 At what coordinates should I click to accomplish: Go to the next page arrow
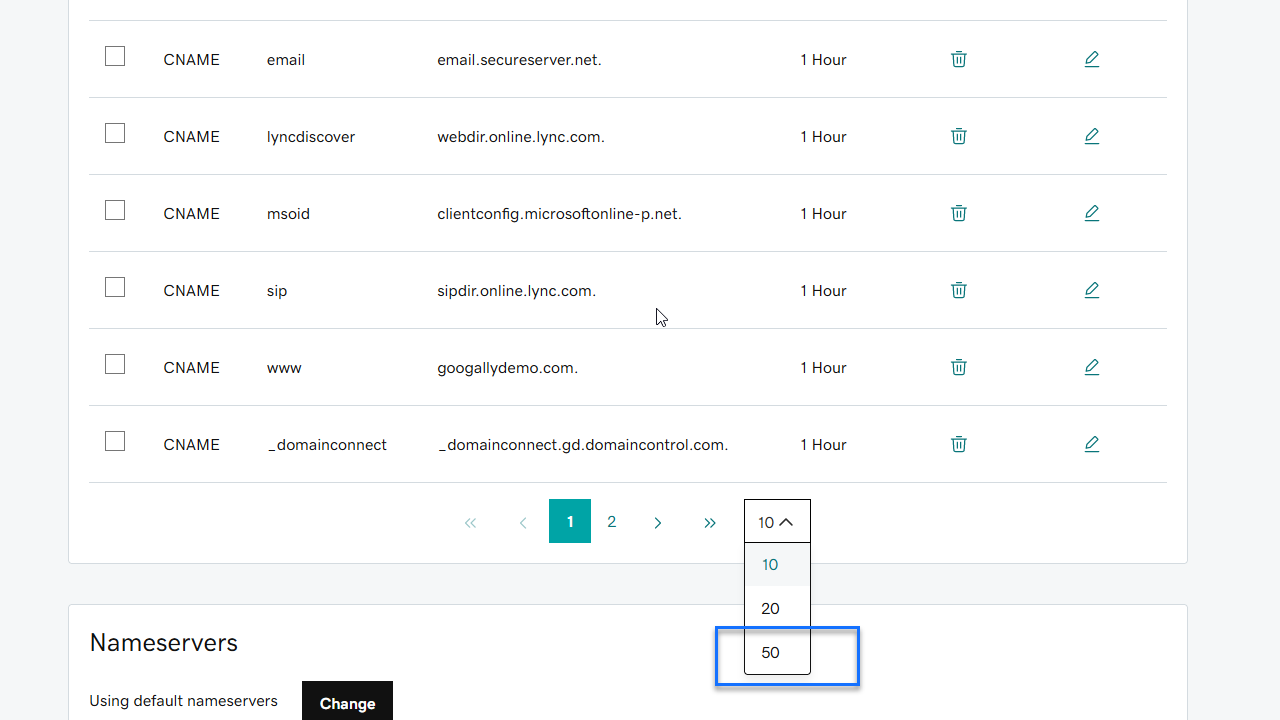[658, 522]
